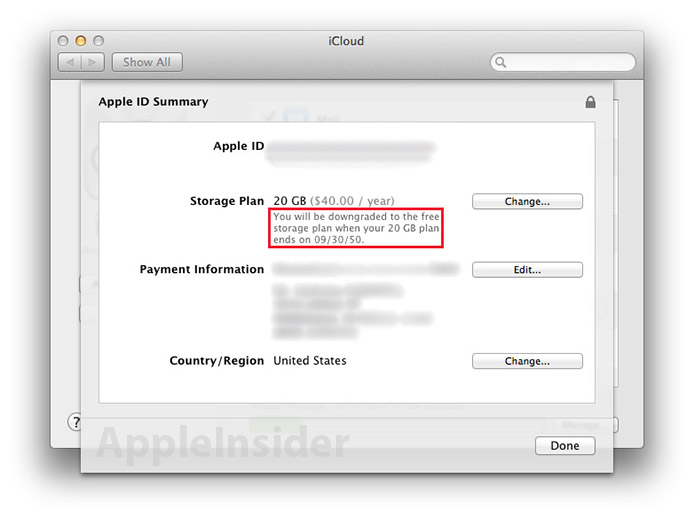
Task: Change the Country/Region setting
Action: [527, 361]
